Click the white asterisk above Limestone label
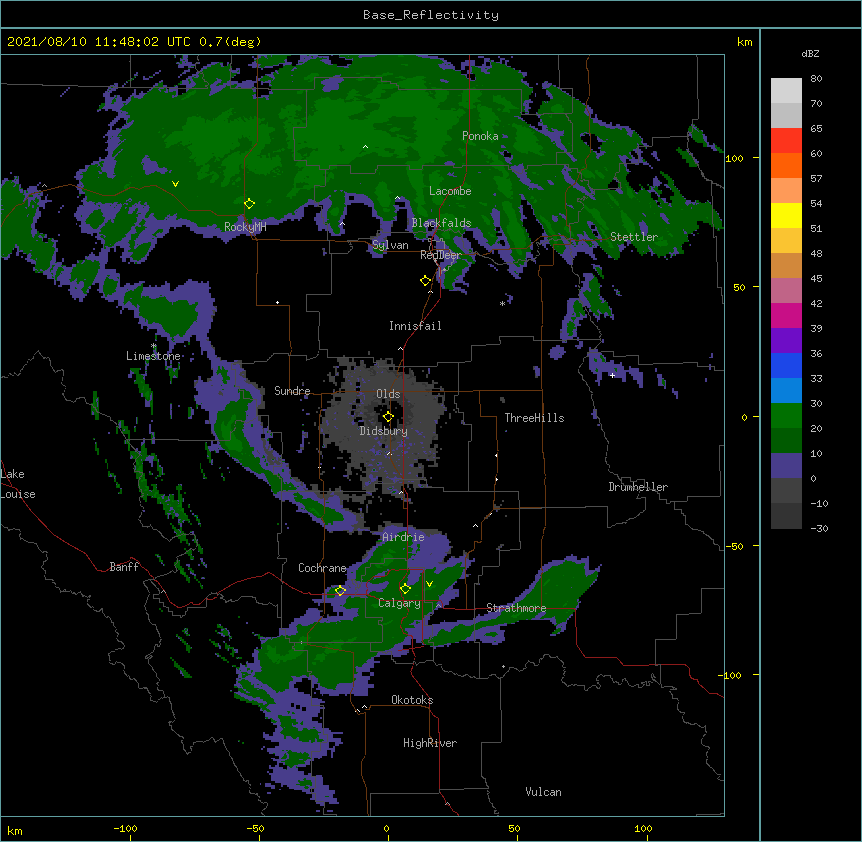862x842 pixels. [x=154, y=346]
